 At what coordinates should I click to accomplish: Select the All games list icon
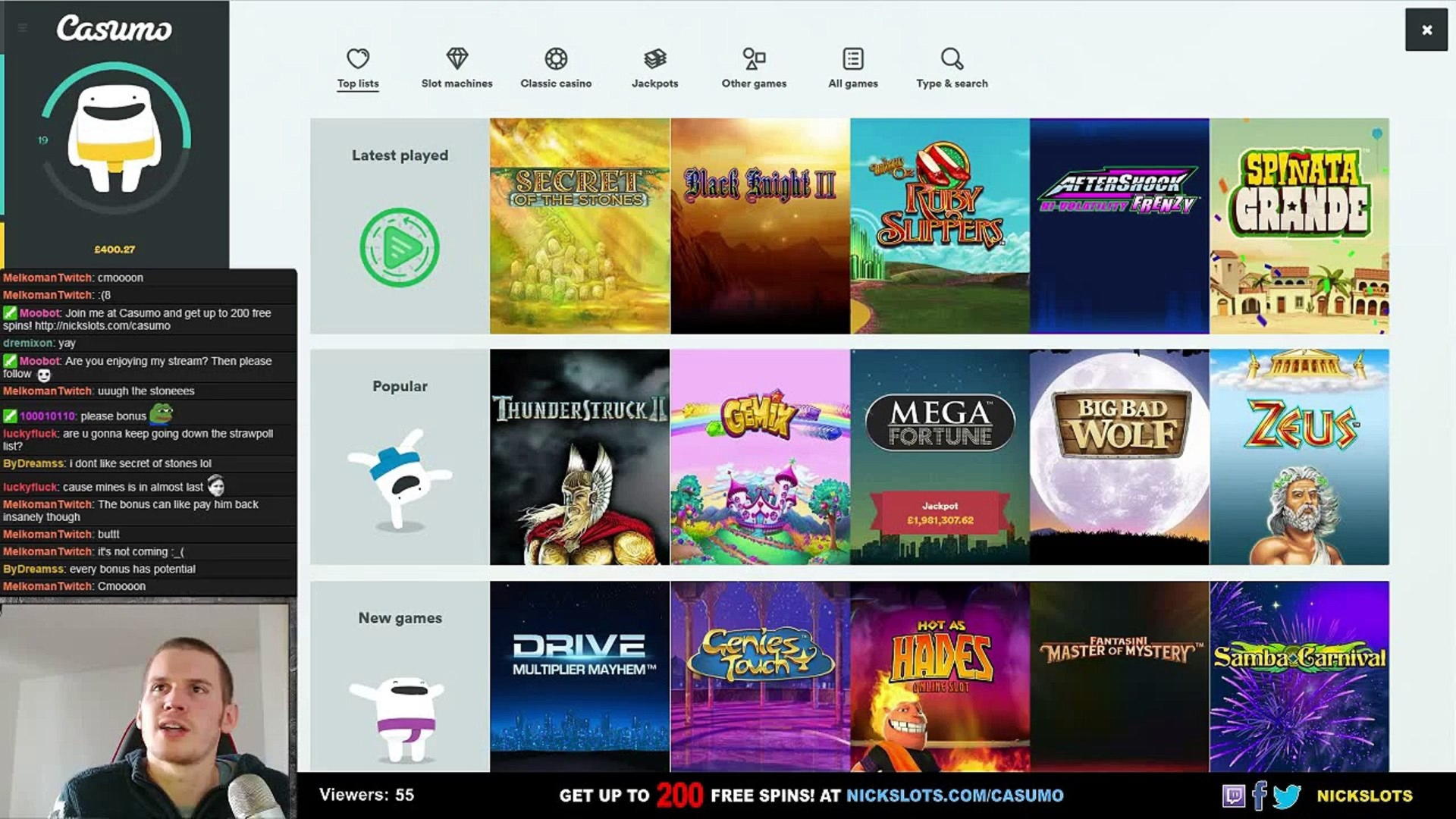tap(853, 58)
